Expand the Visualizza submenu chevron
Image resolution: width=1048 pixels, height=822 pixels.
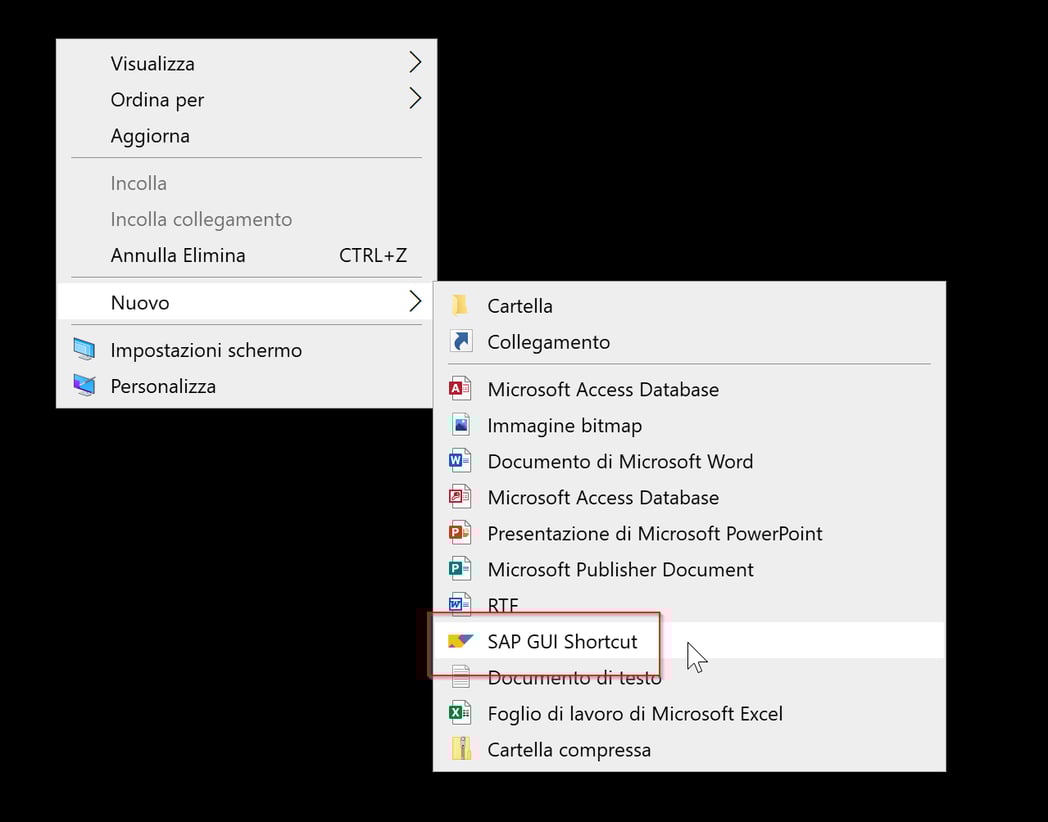click(x=415, y=63)
